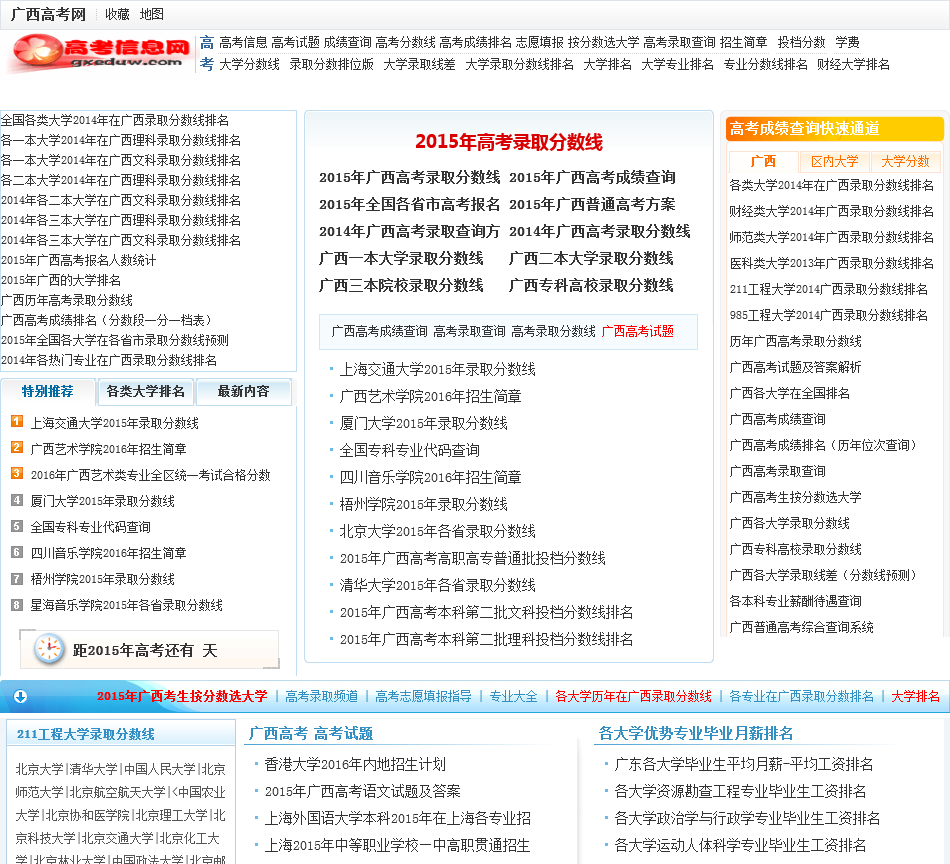This screenshot has width=950, height=864.
Task: Click 专业大全 in the blue bar
Action: 513,696
